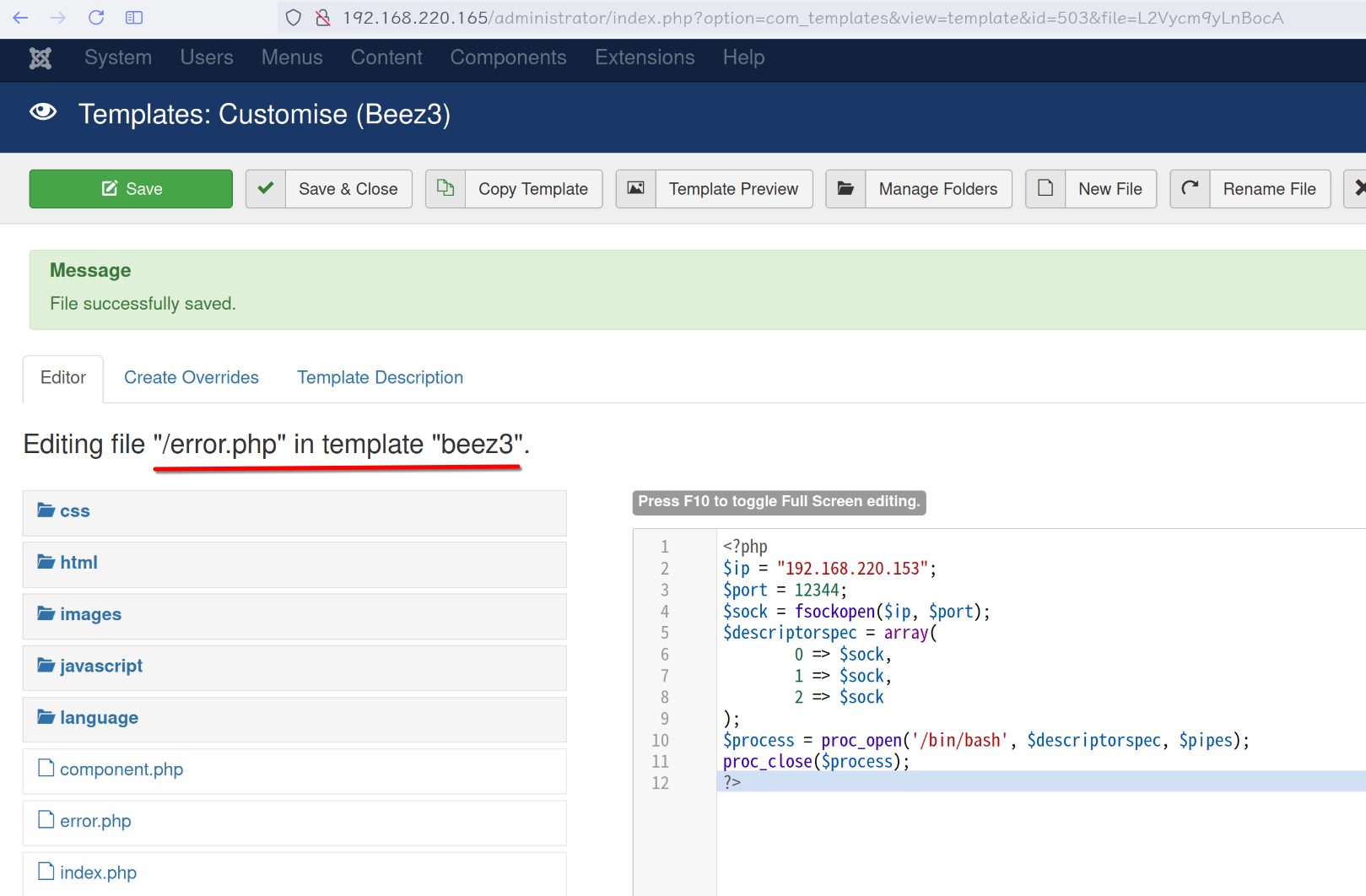This screenshot has width=1366, height=896.
Task: Click line number 12 in gutter
Action: [660, 783]
